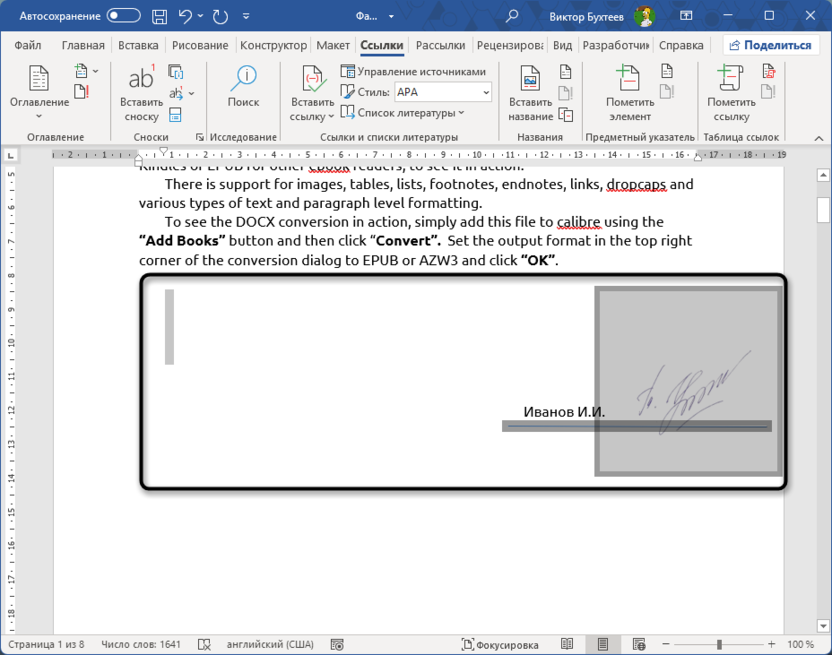
Task: Open Управление источниками
Action: [413, 72]
